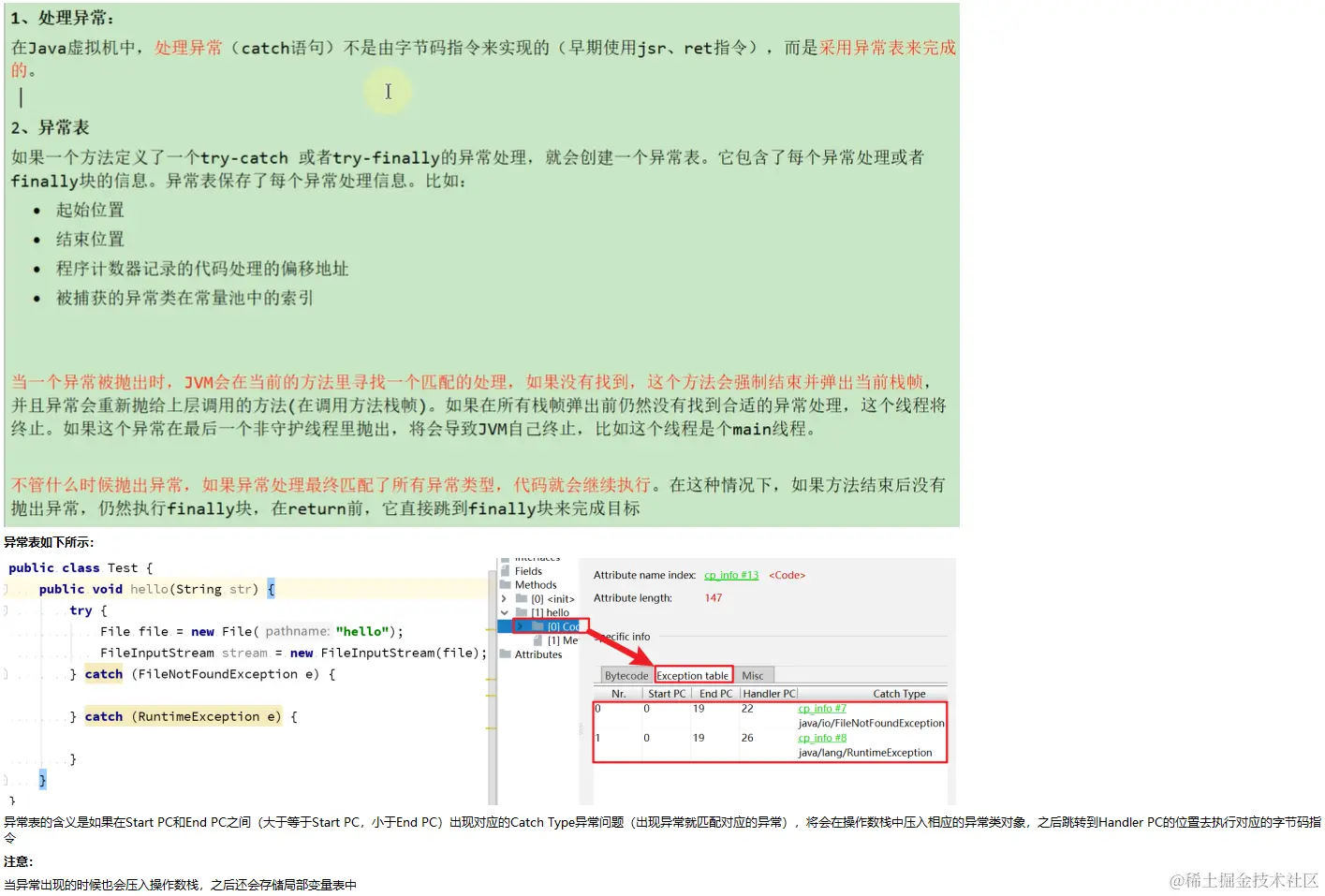Click the End PC column header

point(716,694)
